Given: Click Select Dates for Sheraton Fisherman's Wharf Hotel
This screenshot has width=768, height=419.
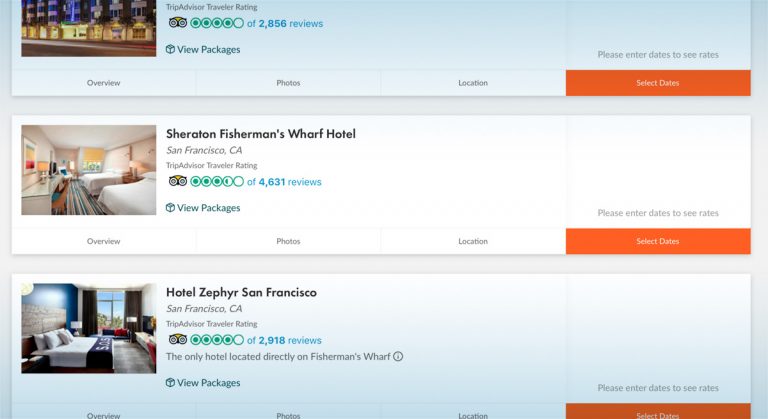Looking at the screenshot, I should tap(658, 241).
